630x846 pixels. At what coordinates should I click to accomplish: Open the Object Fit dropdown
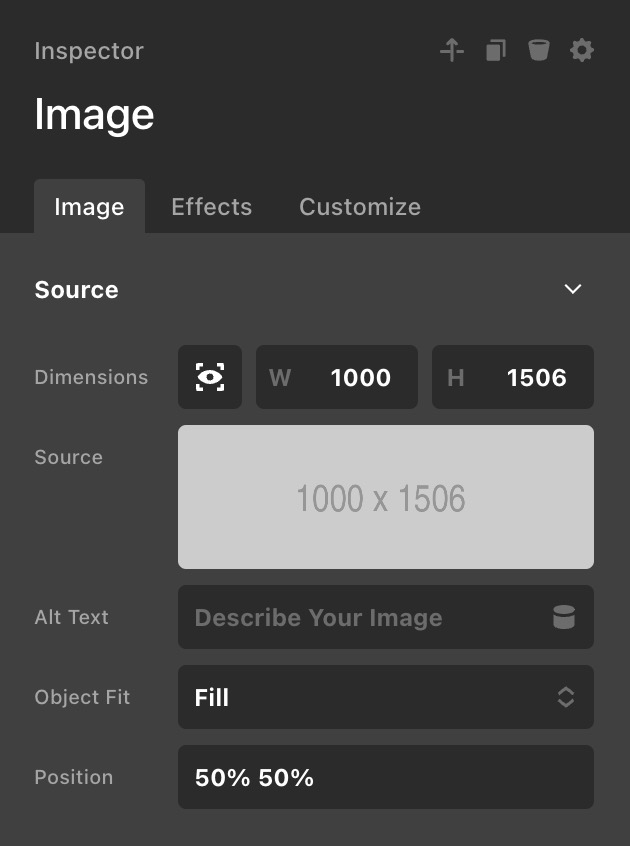coord(386,697)
